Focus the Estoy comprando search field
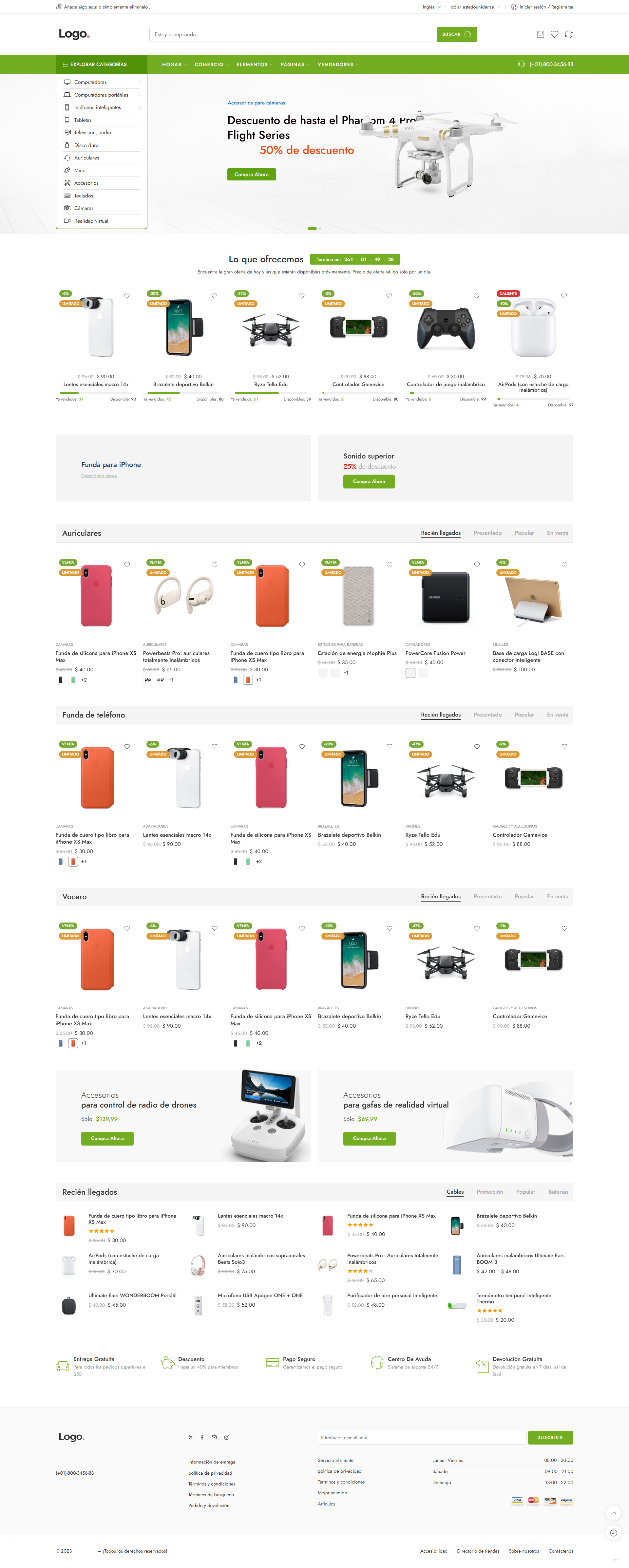This screenshot has height=1568, width=629. 293,35
